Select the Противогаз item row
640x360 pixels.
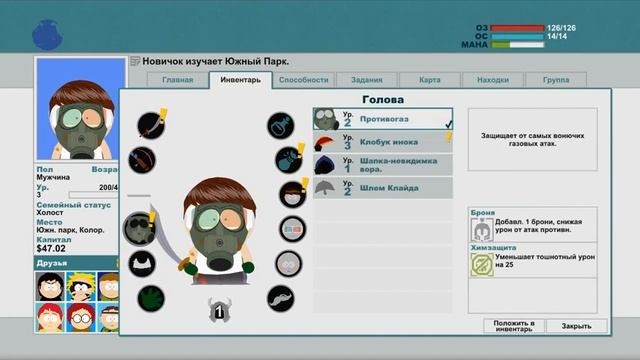(x=383, y=119)
